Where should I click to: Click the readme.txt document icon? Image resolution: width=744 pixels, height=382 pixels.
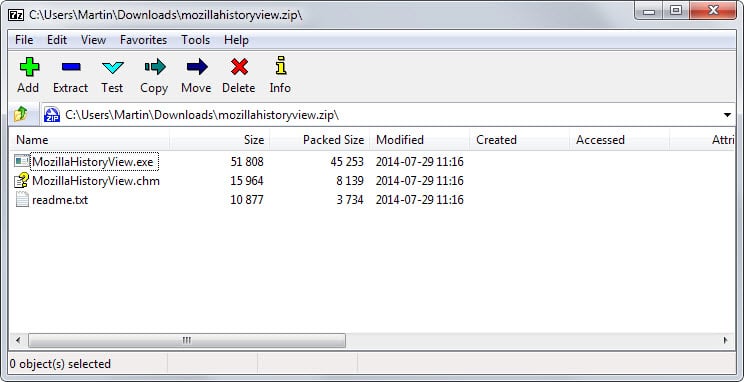pyautogui.click(x=22, y=199)
